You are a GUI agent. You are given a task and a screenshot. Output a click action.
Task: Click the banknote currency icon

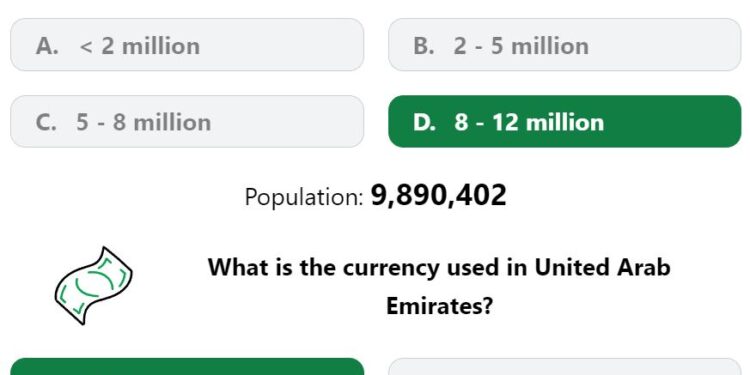[94, 286]
